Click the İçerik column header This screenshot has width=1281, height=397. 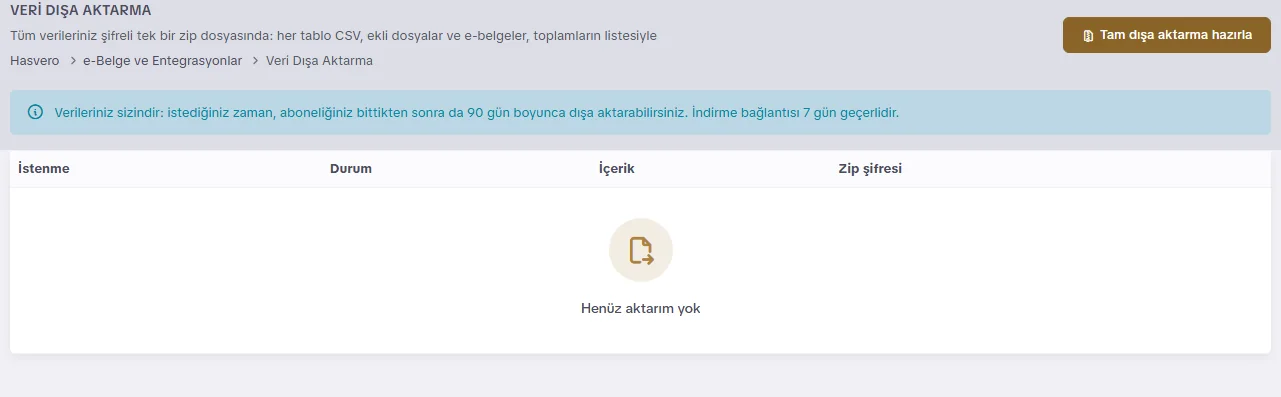coord(617,168)
